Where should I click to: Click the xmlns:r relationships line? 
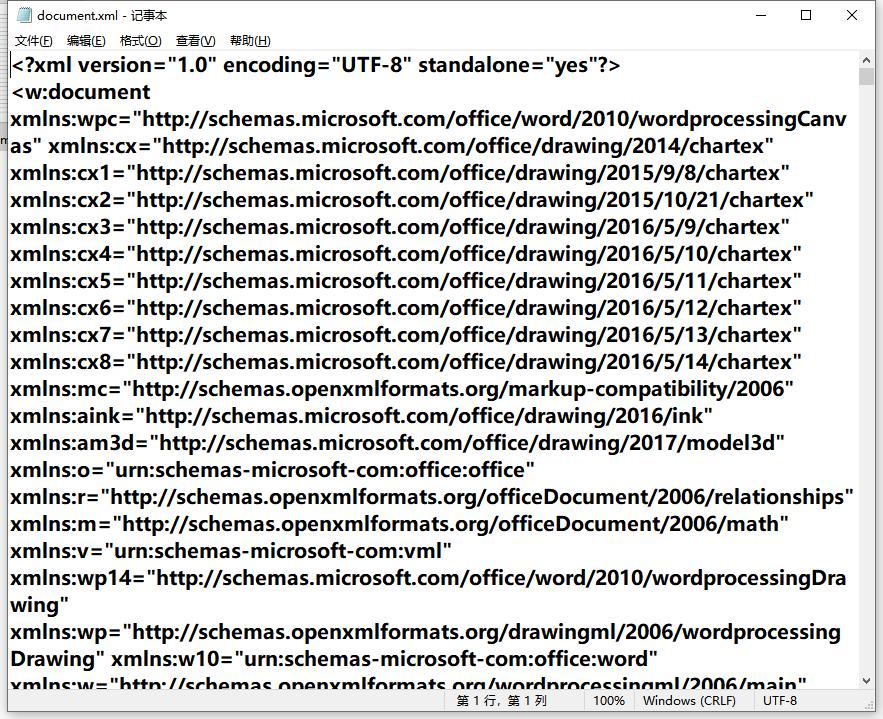(x=432, y=497)
